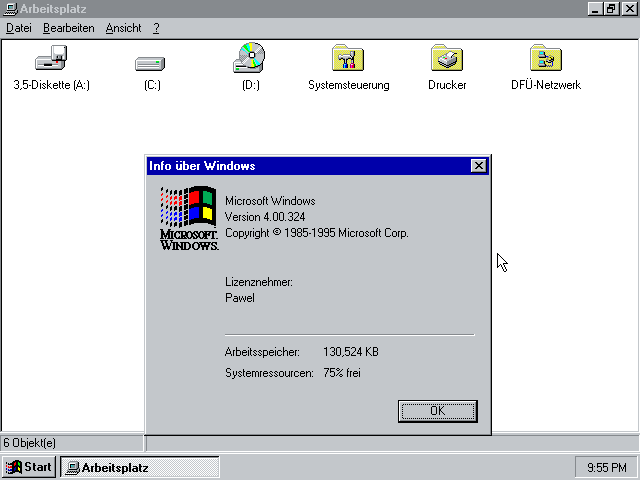Click the '6 Objekt(e)' status bar text
The height and width of the screenshot is (480, 640).
coord(29,443)
